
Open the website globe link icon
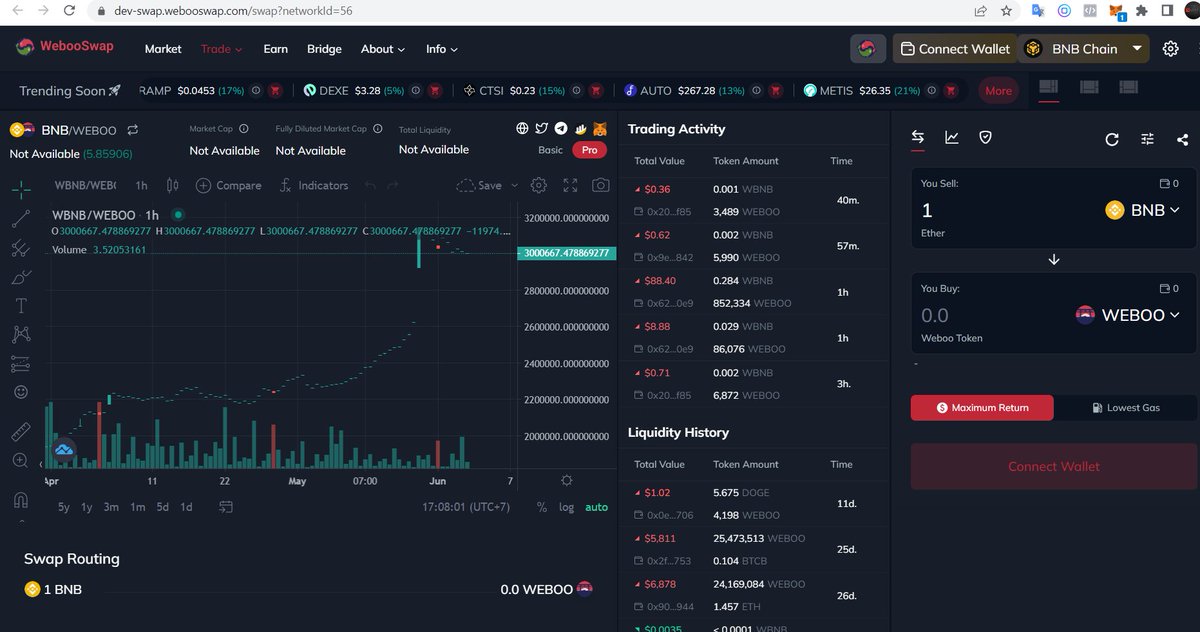click(522, 129)
